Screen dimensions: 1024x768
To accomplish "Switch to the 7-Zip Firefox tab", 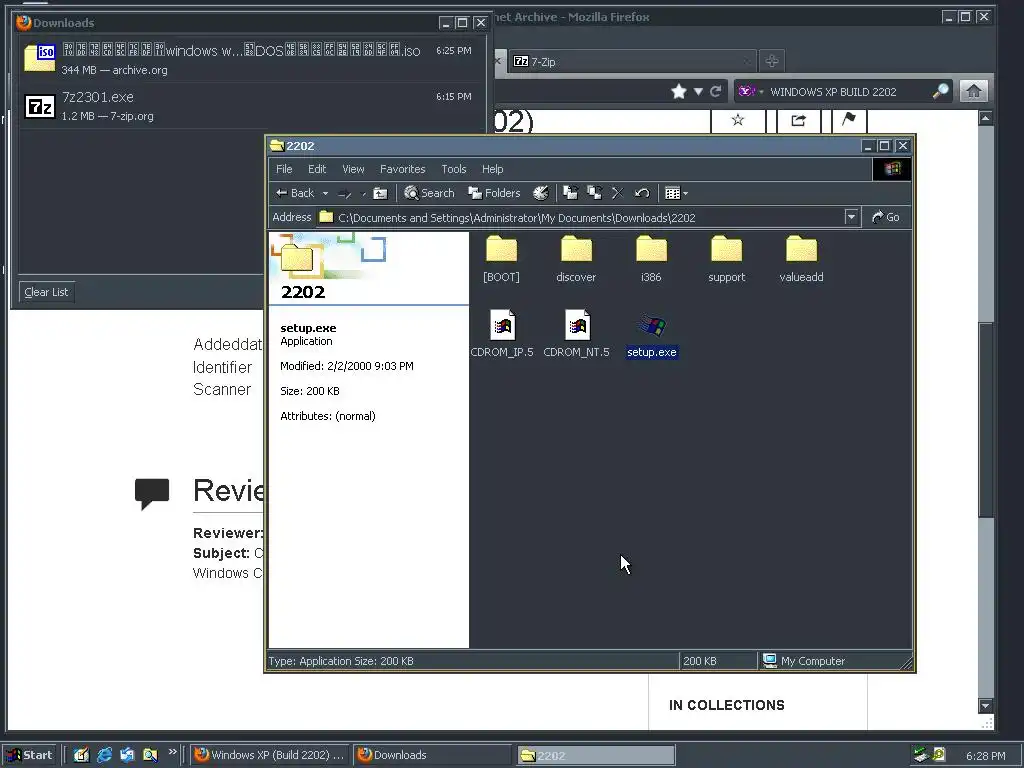I will pyautogui.click(x=630, y=61).
